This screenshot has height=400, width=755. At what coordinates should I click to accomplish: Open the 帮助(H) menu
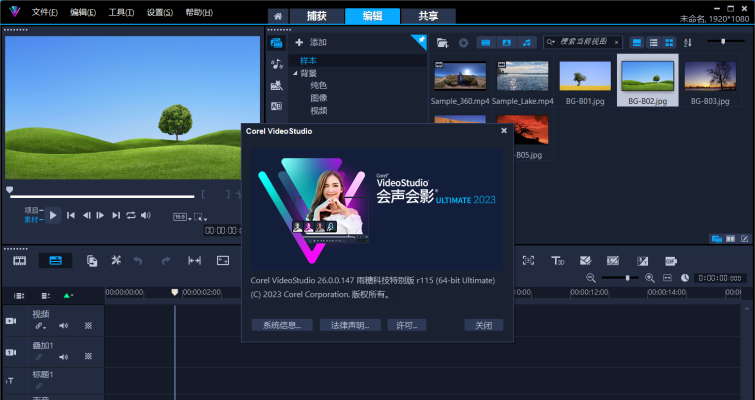pos(199,13)
